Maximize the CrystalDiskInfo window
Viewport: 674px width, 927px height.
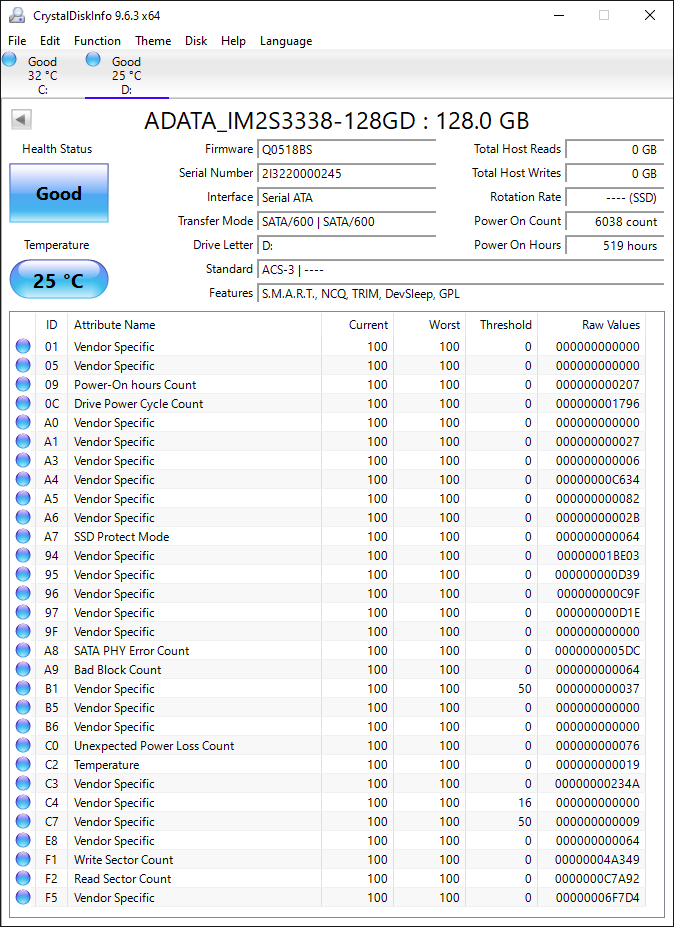pos(604,15)
